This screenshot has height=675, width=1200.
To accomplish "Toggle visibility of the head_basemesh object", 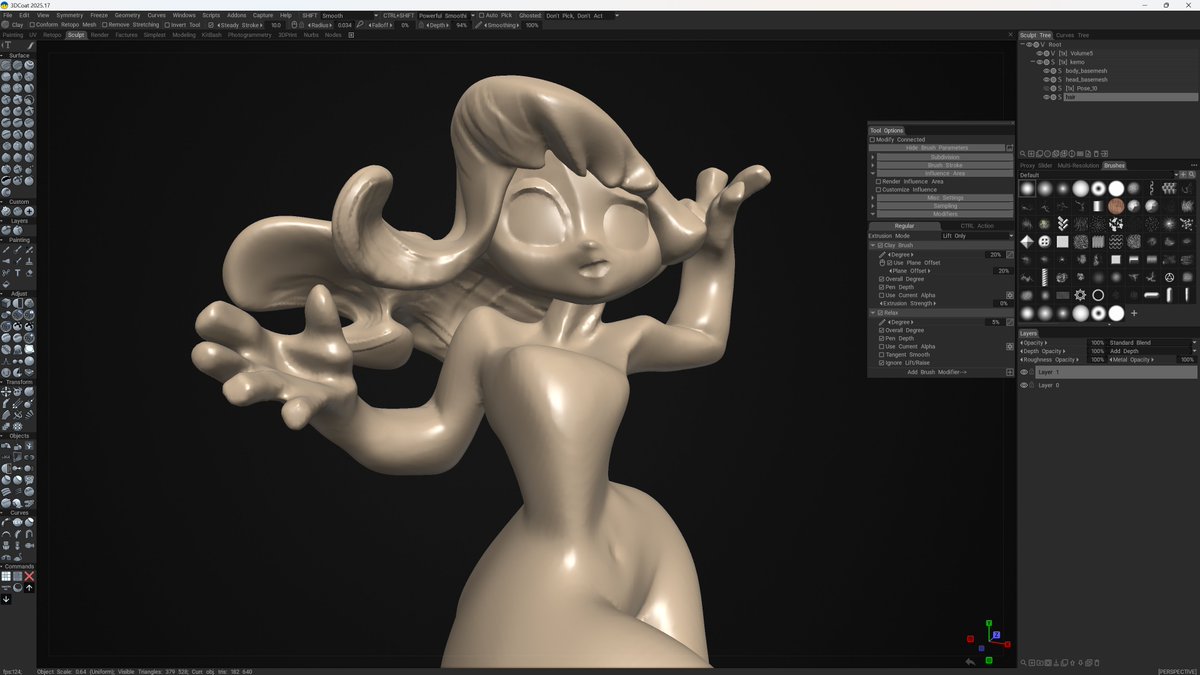I will pyautogui.click(x=1045, y=79).
